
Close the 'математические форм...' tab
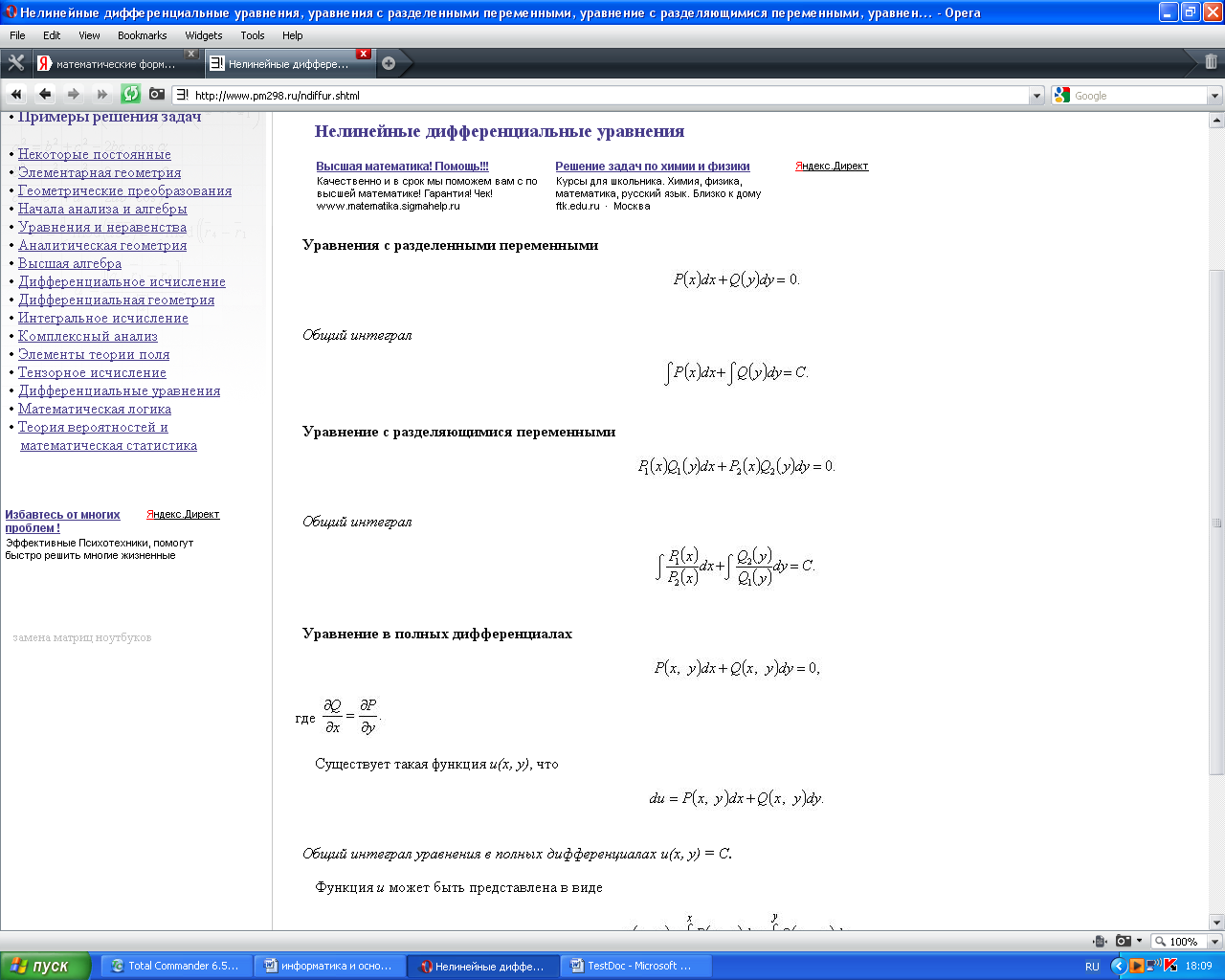click(191, 55)
